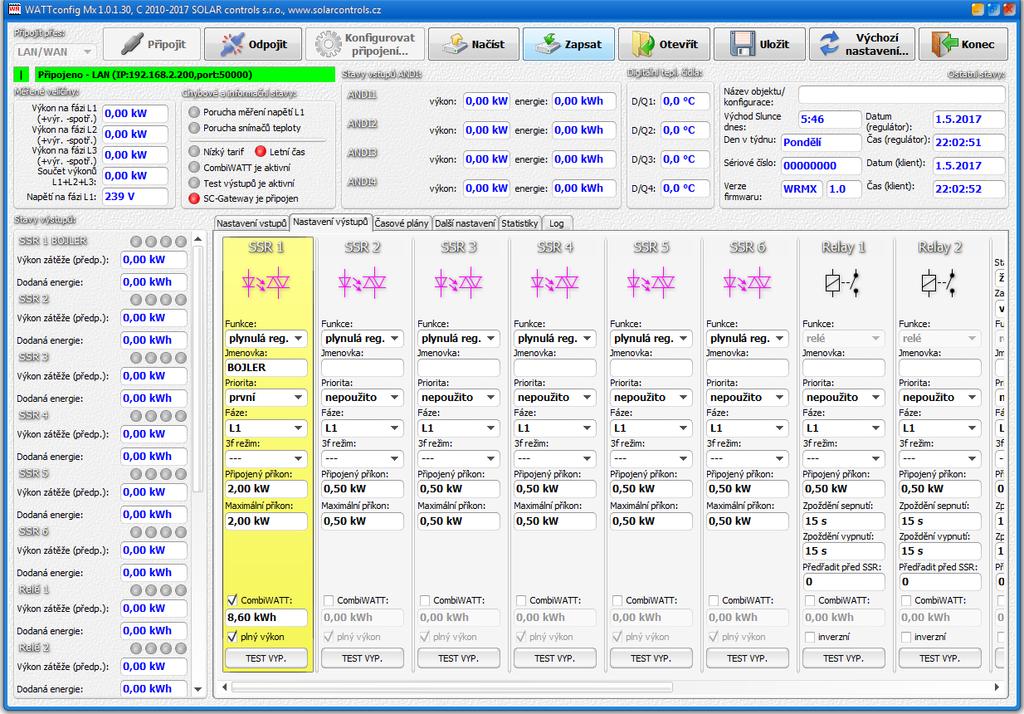Open SSR 2 Priorita dropdown

point(362,397)
